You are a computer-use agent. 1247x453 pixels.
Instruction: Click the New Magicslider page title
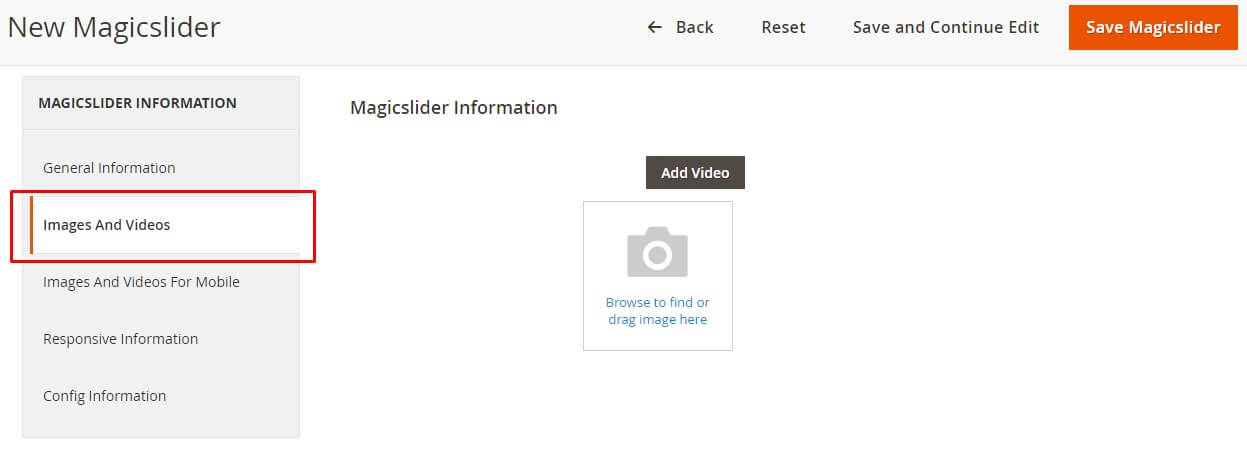coord(114,27)
